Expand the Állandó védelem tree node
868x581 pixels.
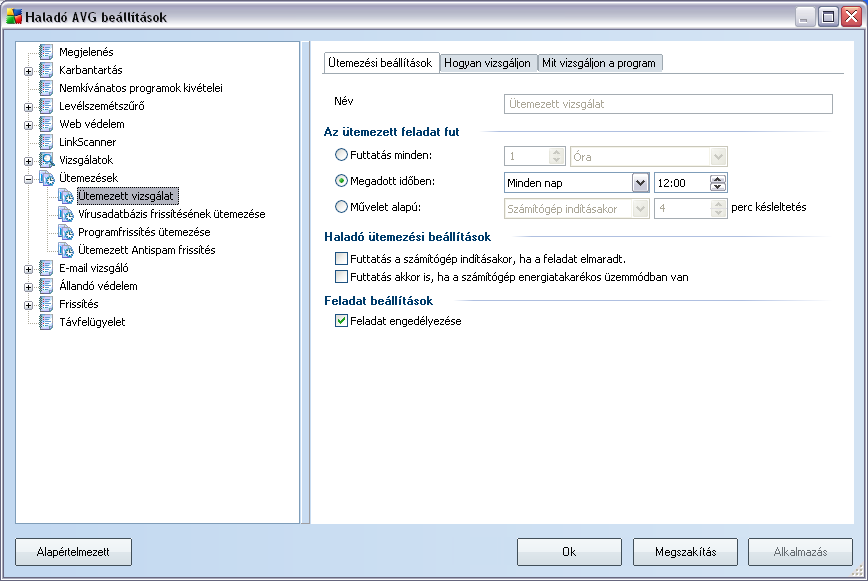tap(29, 287)
